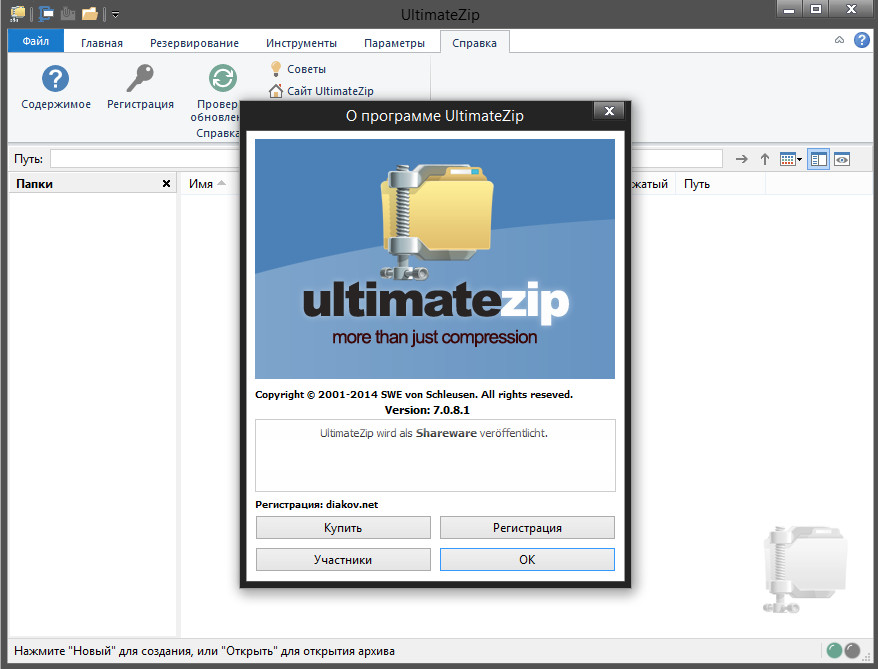Image resolution: width=878 pixels, height=669 pixels.
Task: Open the view mode dropdown
Action: click(791, 160)
